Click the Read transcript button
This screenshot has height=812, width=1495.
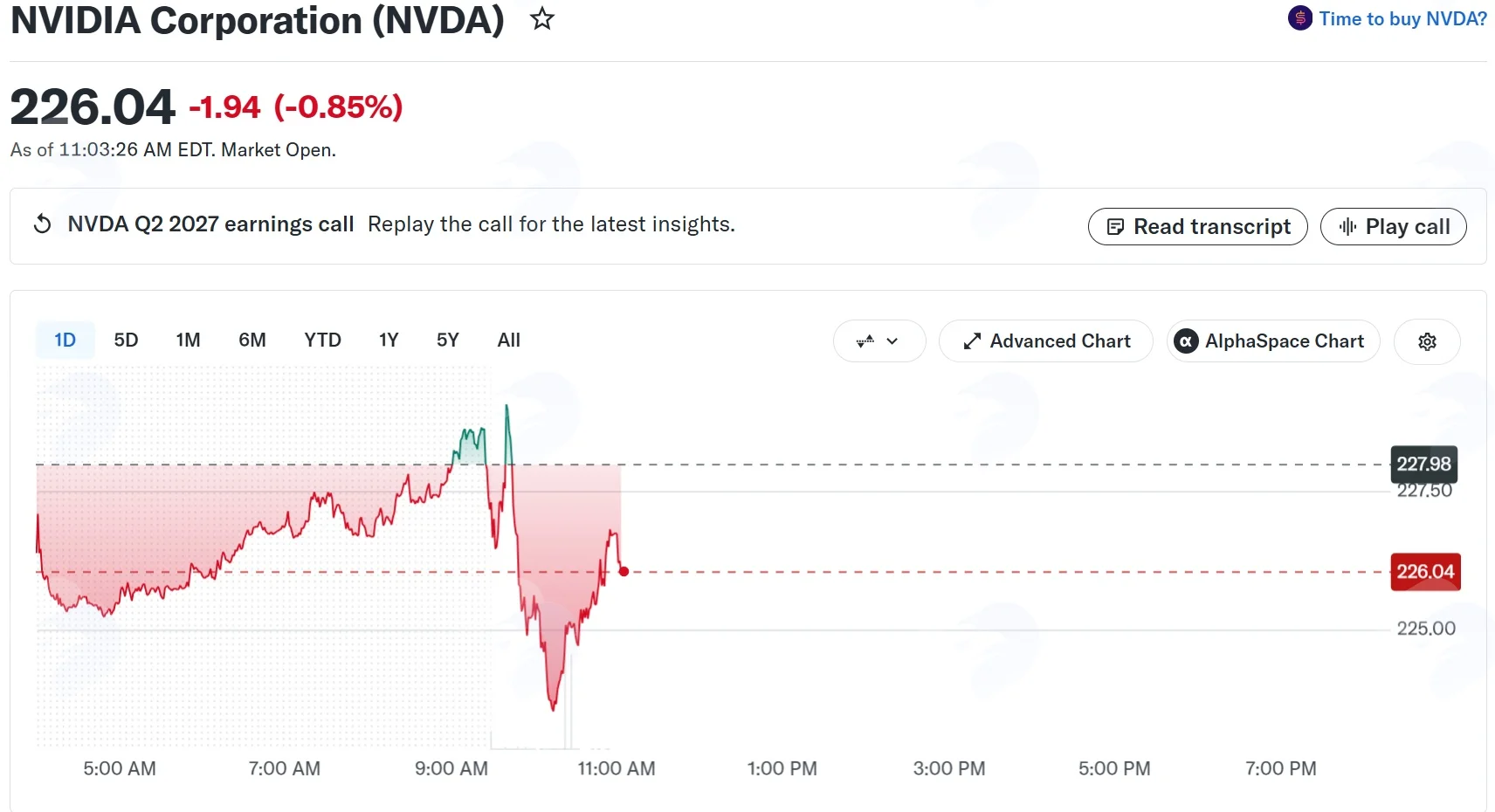click(x=1197, y=227)
